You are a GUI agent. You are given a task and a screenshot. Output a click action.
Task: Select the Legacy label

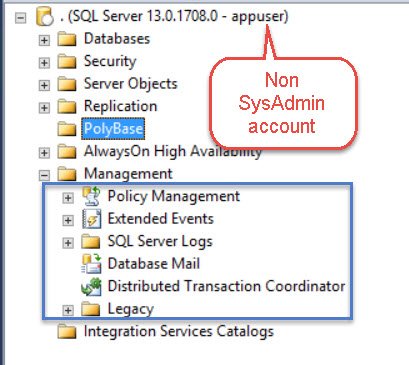[131, 309]
